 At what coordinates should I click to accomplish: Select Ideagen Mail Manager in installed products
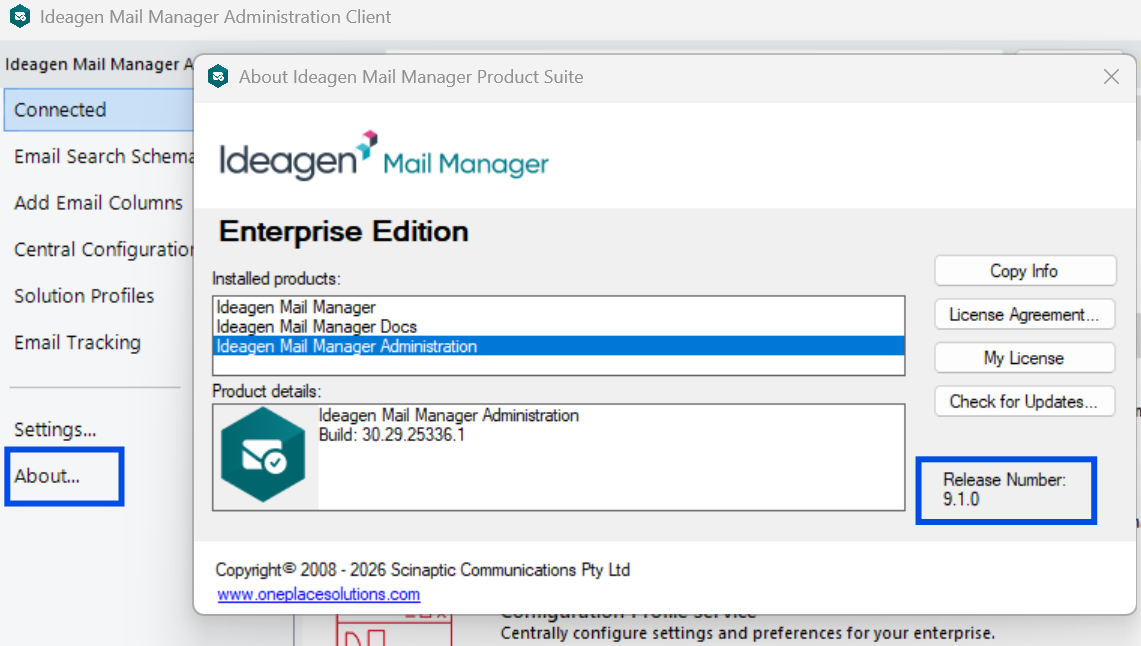pyautogui.click(x=558, y=307)
